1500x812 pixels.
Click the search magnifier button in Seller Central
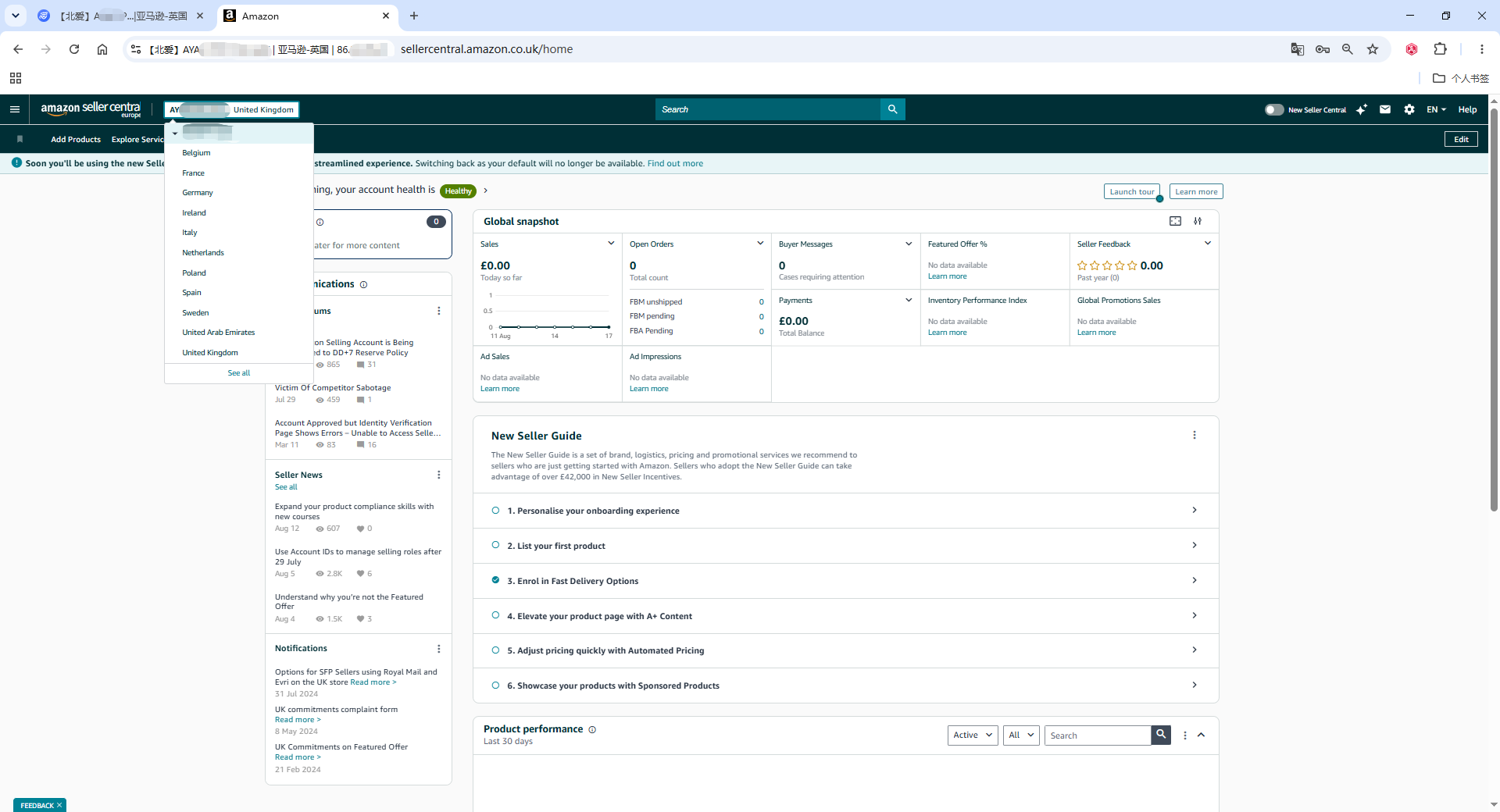892,109
